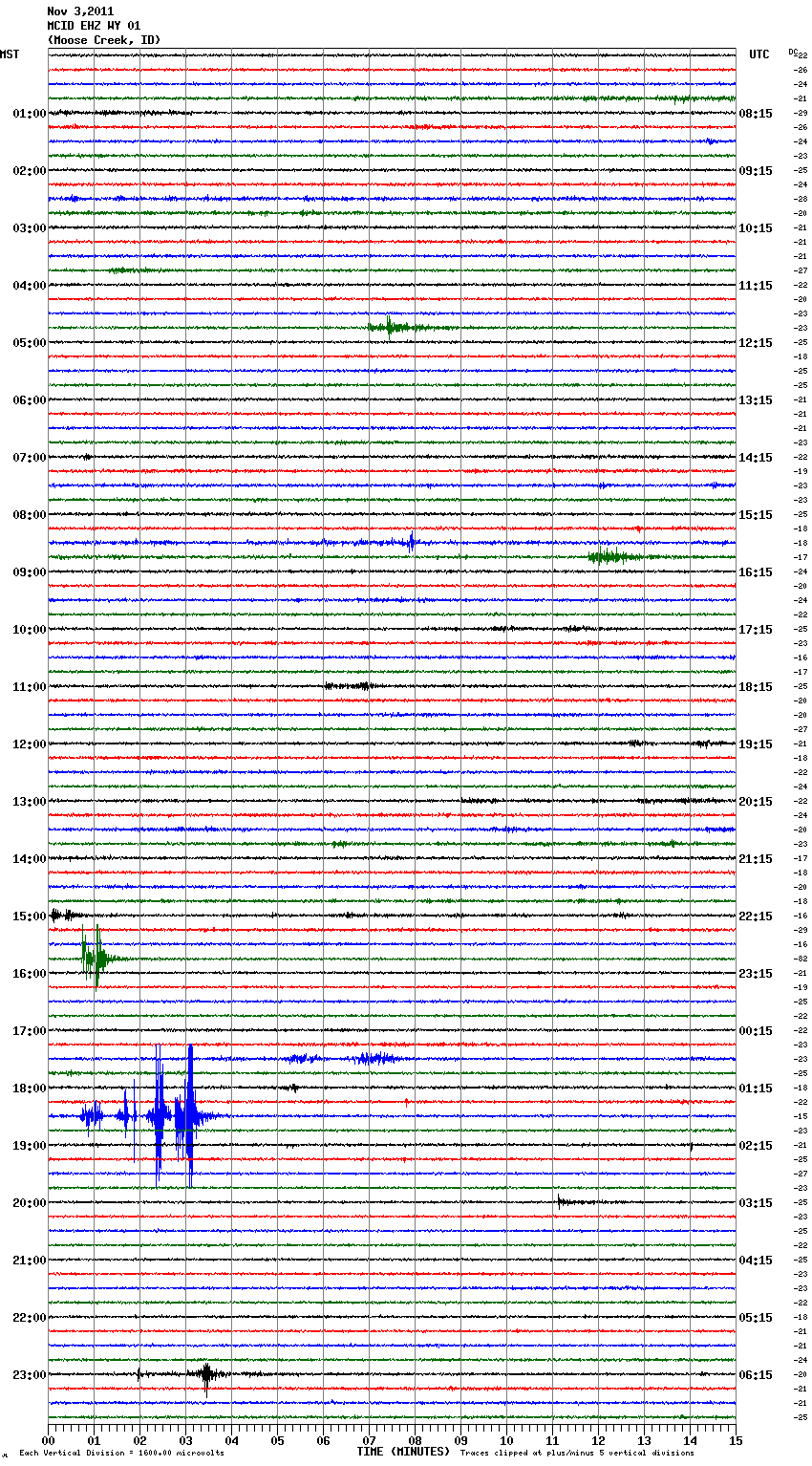Select the 12:00 MST time label
The height and width of the screenshot is (1466, 812).
[29, 744]
